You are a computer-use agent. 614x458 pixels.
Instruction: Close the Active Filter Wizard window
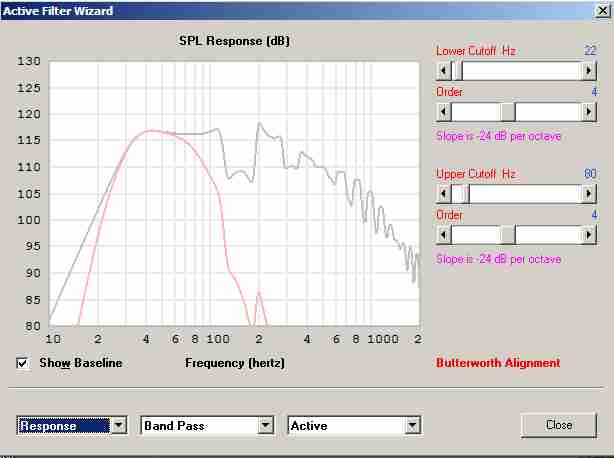603,11
